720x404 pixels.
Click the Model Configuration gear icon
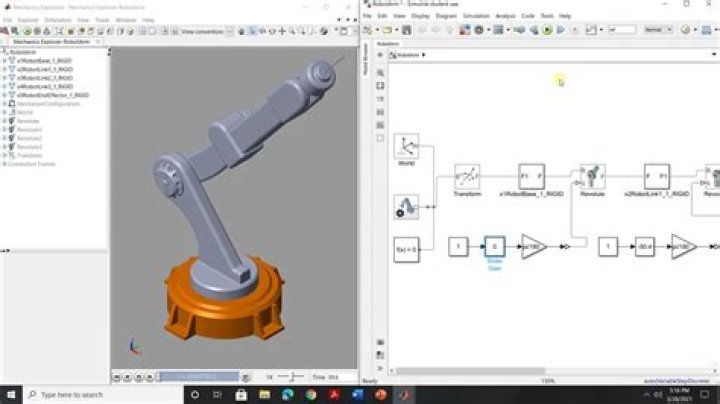point(479,30)
